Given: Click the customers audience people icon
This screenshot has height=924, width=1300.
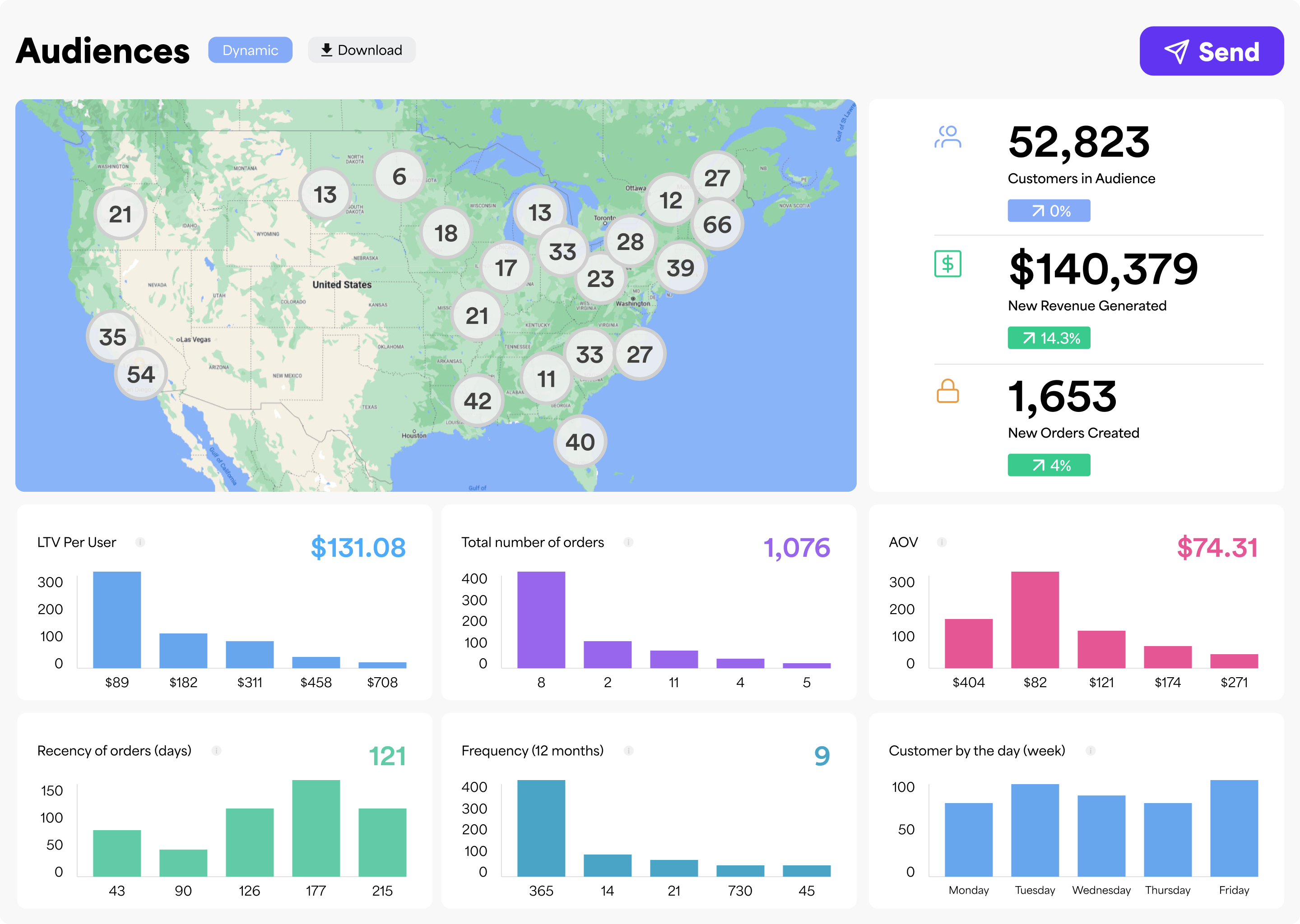Looking at the screenshot, I should pyautogui.click(x=947, y=137).
